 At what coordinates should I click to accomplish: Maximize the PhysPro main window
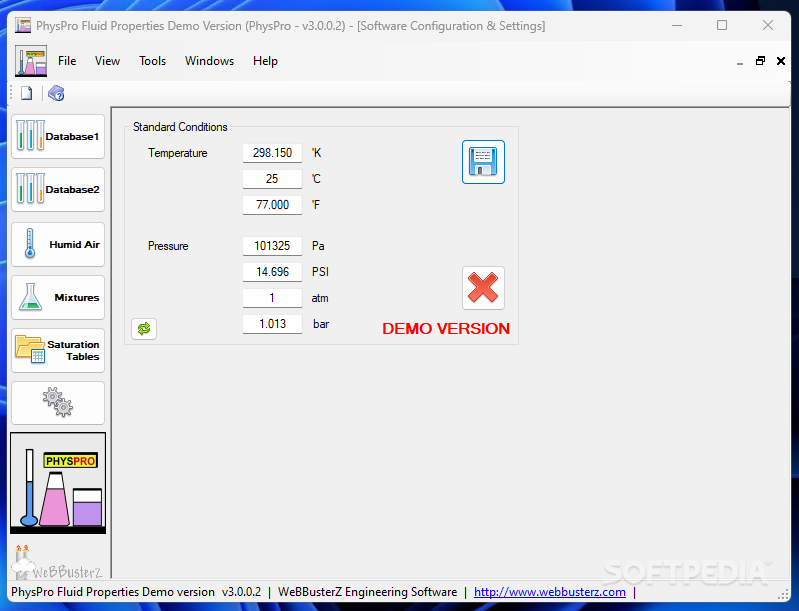(x=722, y=25)
